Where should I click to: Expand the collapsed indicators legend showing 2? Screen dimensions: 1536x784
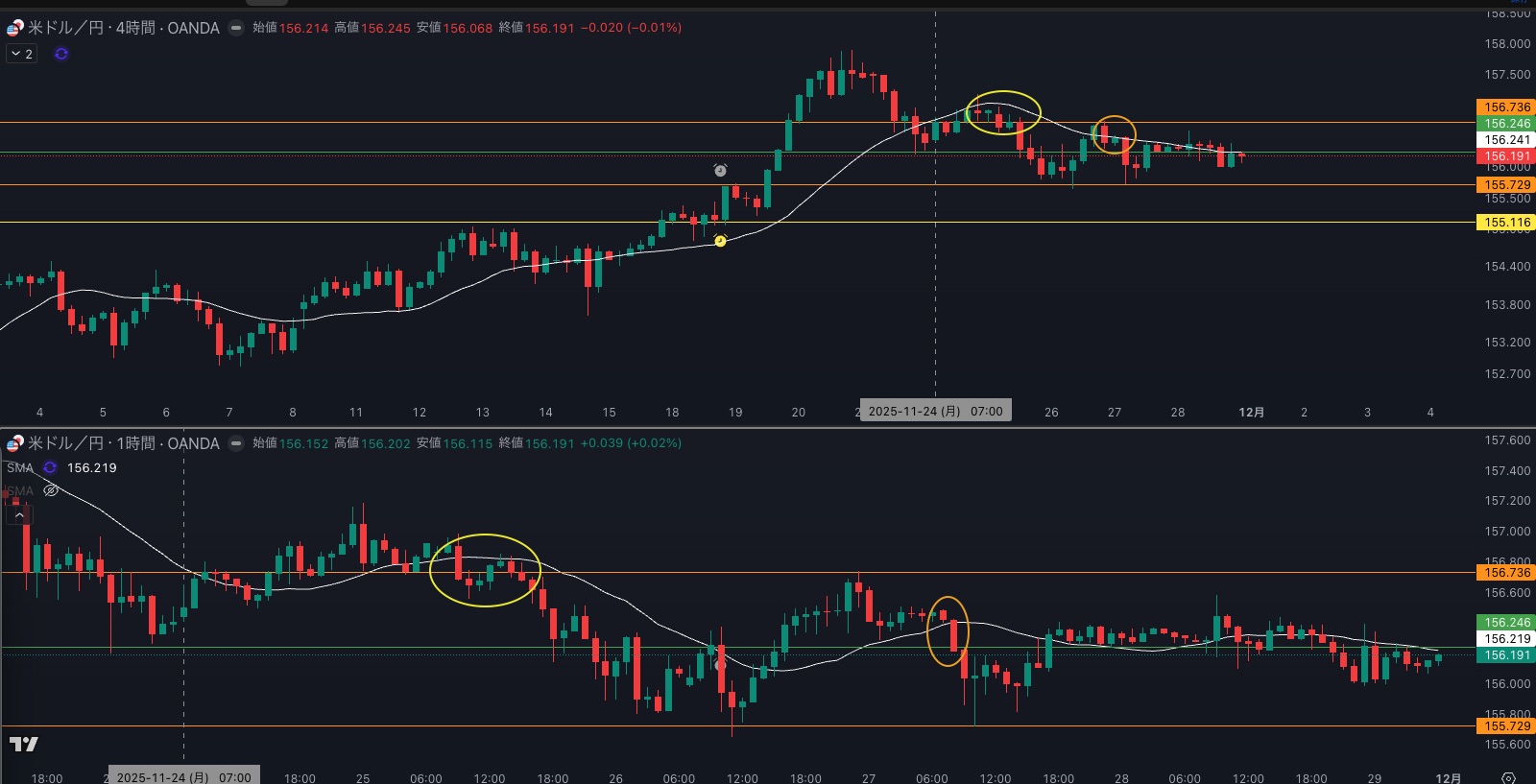point(22,54)
